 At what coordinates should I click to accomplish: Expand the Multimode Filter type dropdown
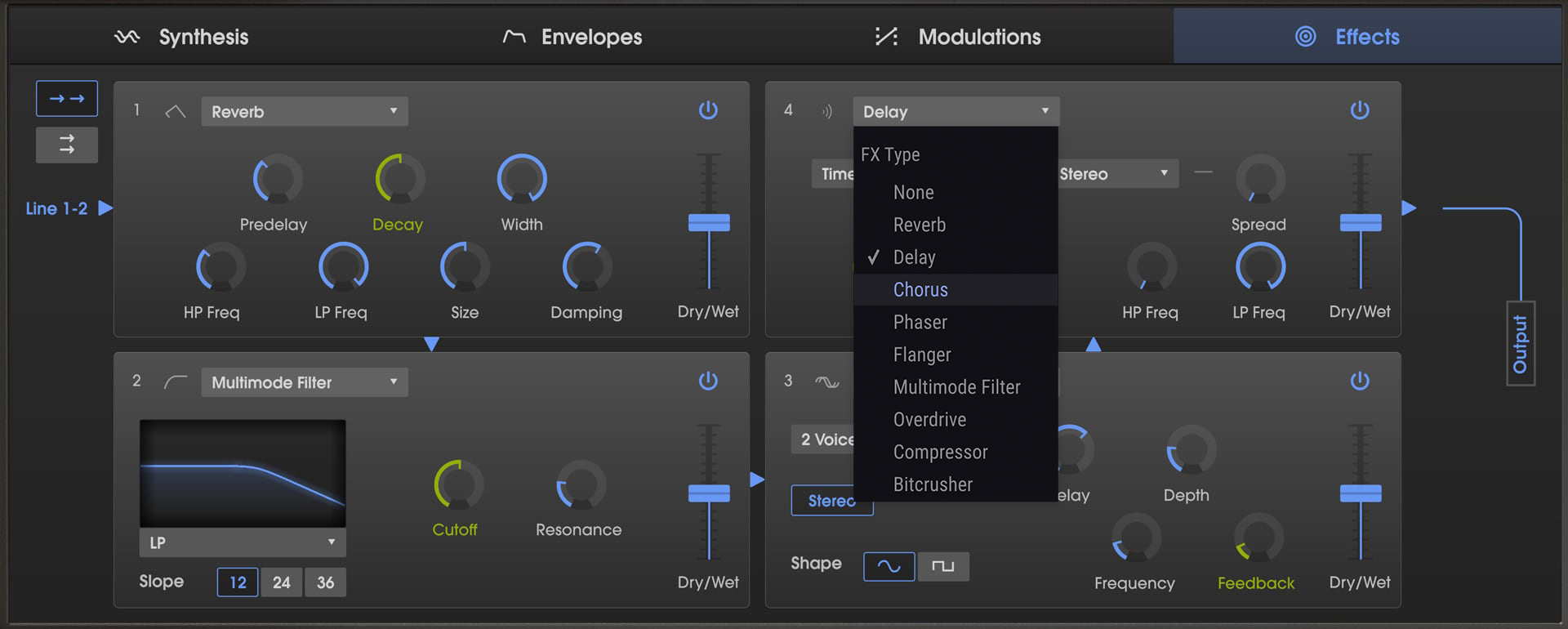pyautogui.click(x=304, y=382)
